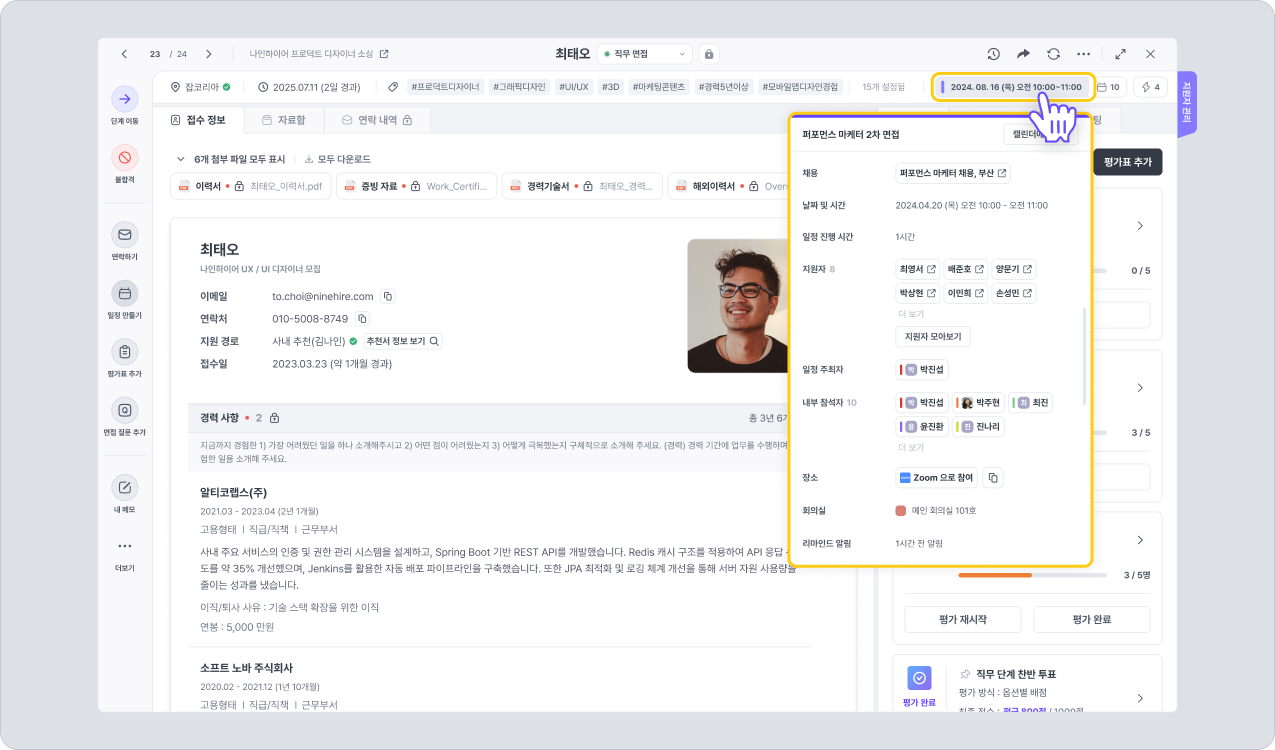The width and height of the screenshot is (1275, 750).
Task: Click the 단계 이동 arrow icon in the sidebar
Action: (x=125, y=99)
